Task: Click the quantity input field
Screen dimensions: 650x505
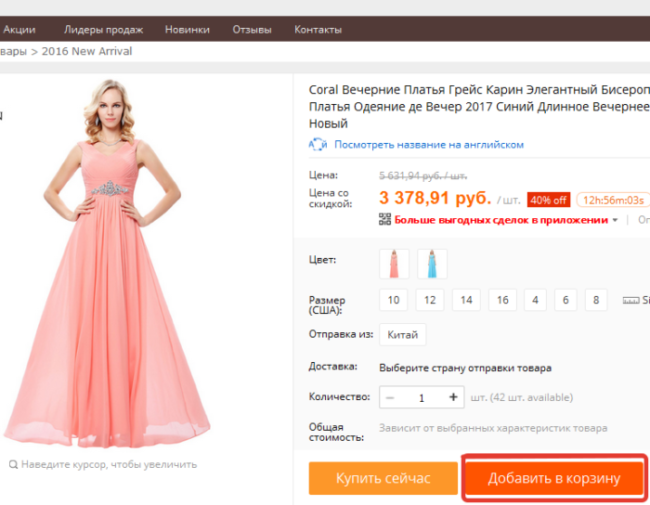Action: [x=421, y=398]
